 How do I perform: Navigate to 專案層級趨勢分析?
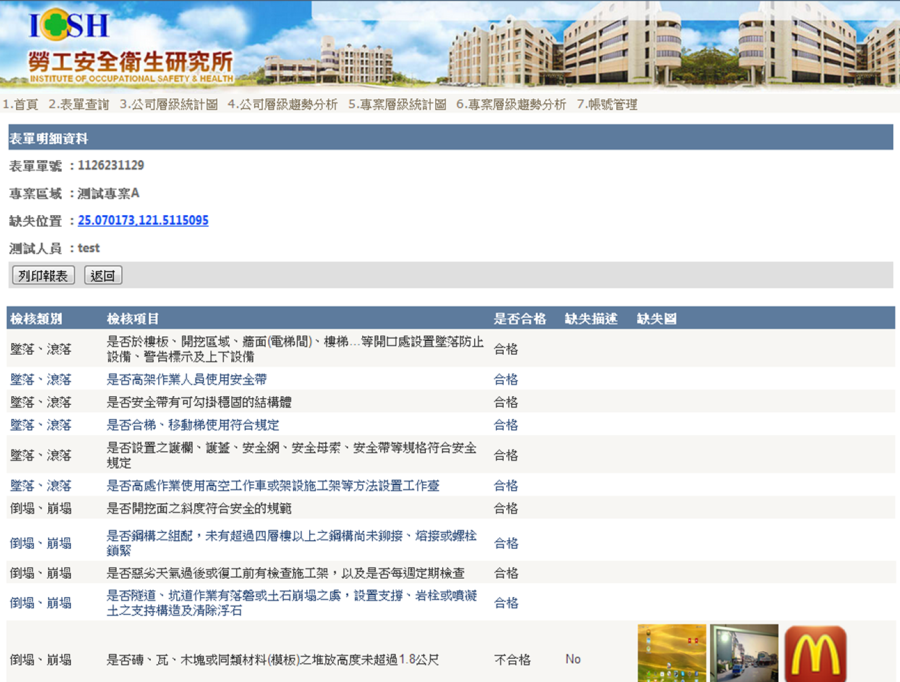[511, 104]
